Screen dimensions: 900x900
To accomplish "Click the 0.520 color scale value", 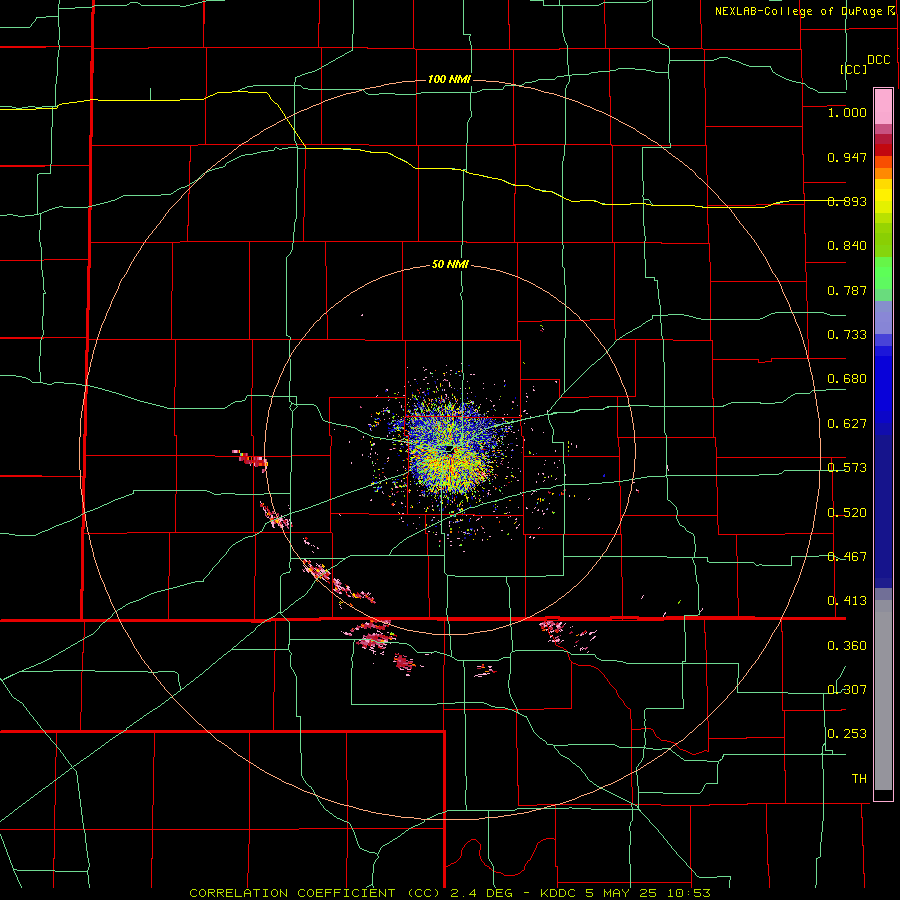I will 847,513.
